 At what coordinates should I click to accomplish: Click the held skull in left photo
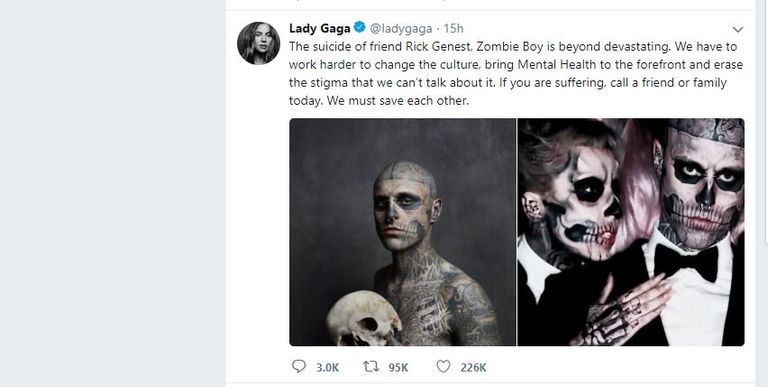tap(363, 319)
